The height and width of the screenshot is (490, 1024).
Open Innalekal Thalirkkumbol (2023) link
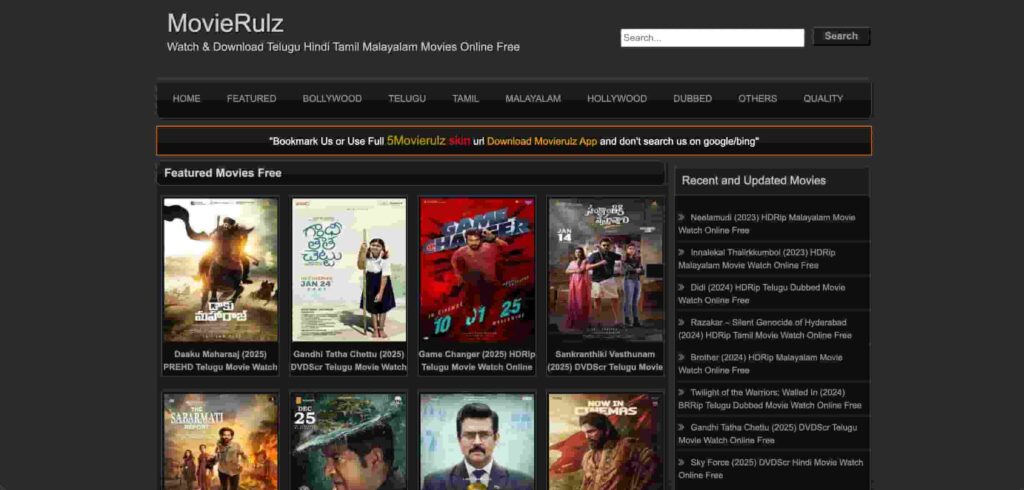coord(758,259)
